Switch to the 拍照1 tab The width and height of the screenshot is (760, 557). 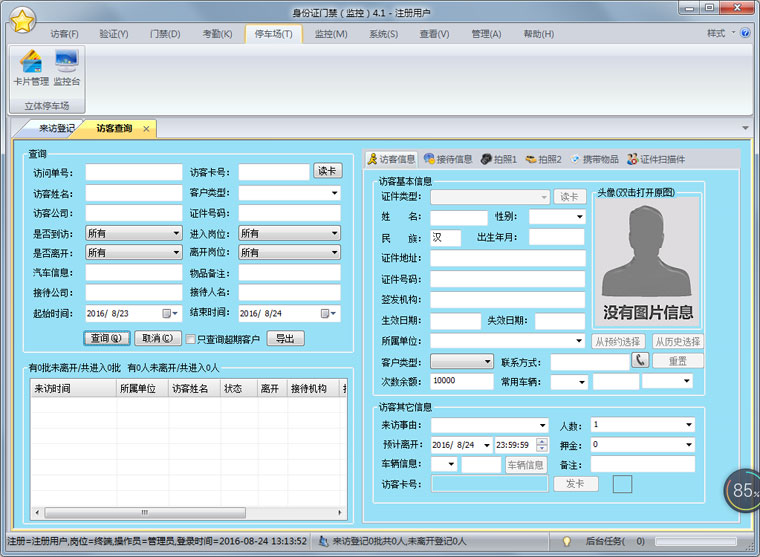pyautogui.click(x=499, y=159)
